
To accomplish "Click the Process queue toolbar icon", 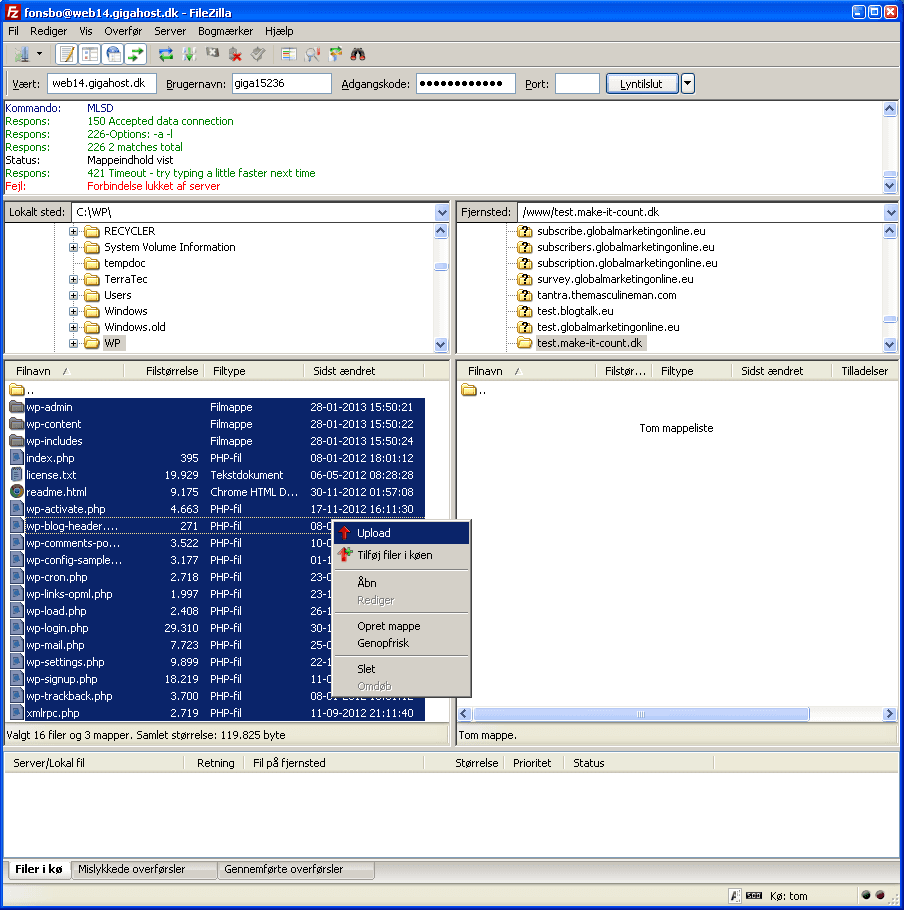I will pyautogui.click(x=189, y=54).
